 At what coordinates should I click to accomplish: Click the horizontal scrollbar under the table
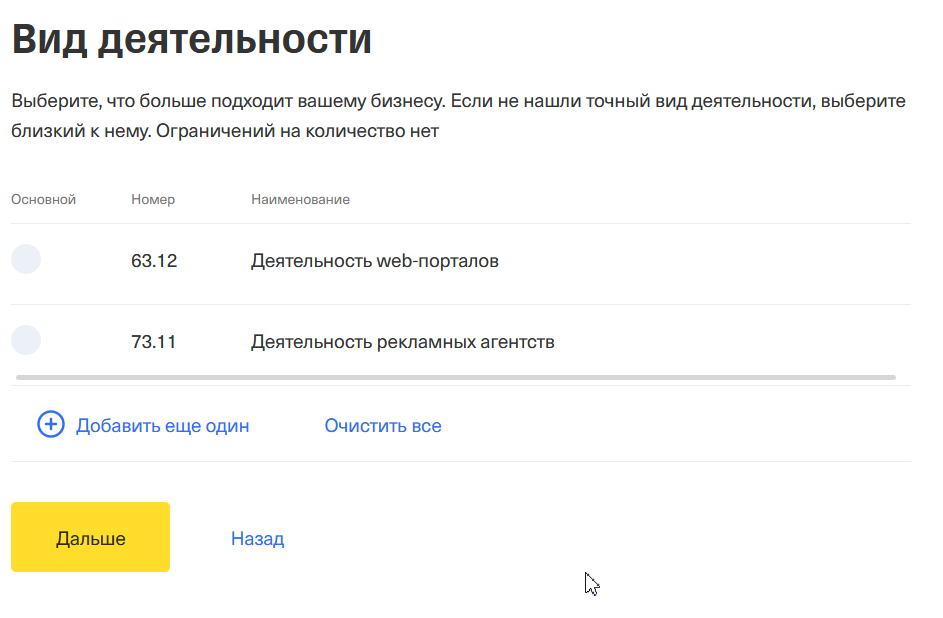click(x=456, y=378)
